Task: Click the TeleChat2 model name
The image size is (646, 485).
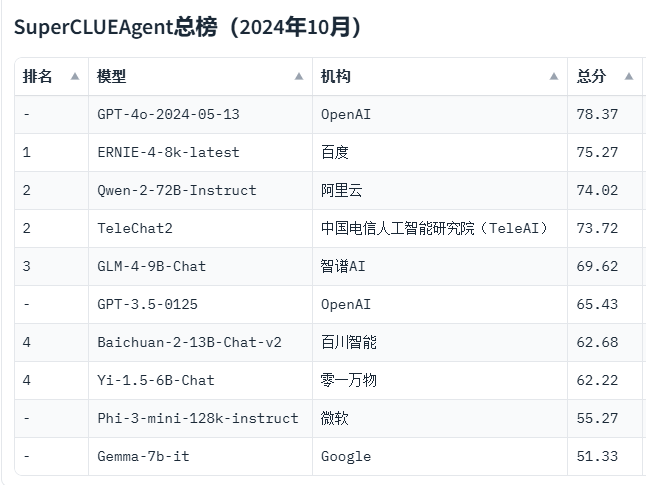Action: (x=135, y=228)
